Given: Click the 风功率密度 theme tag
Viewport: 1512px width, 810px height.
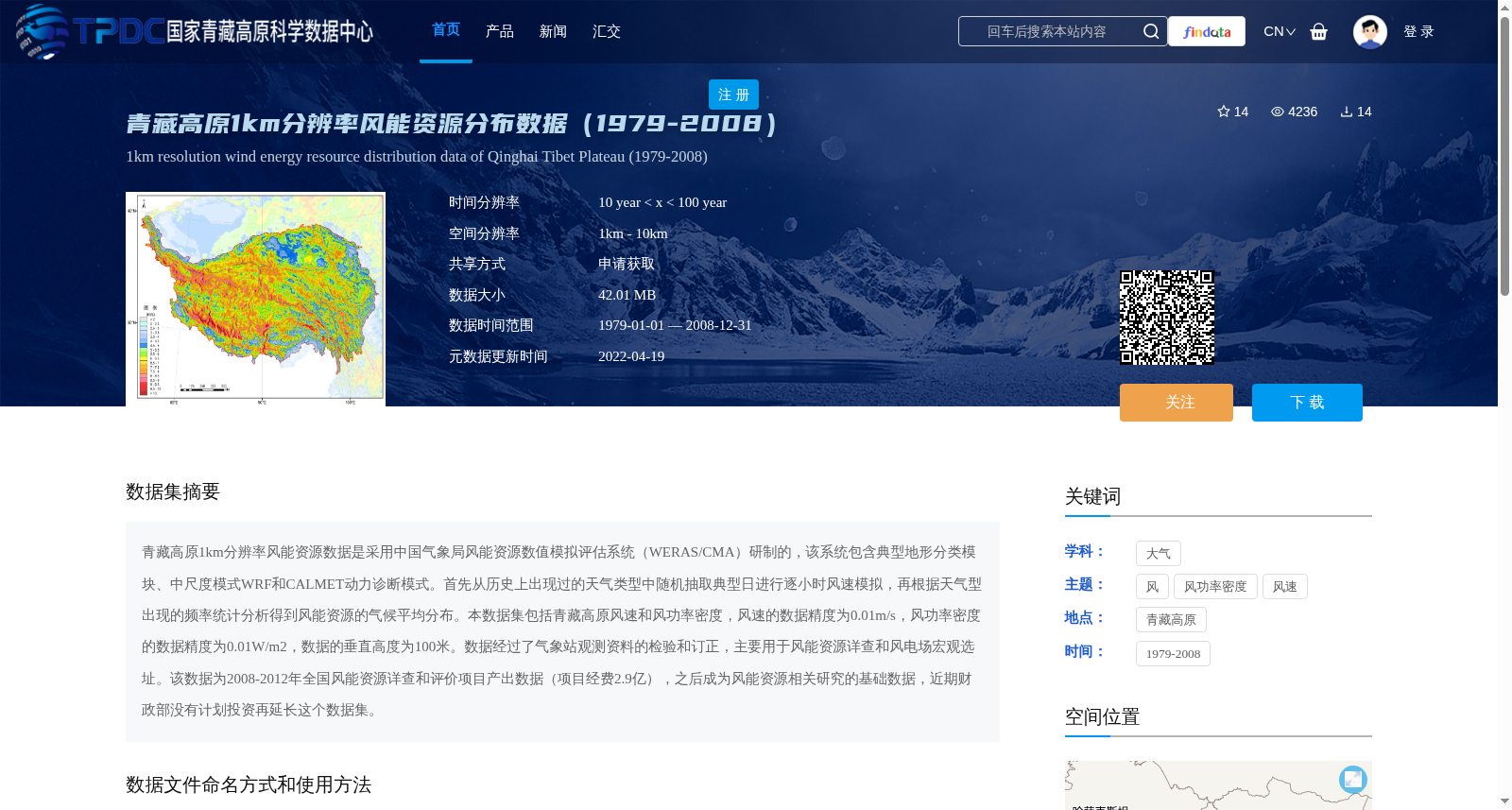Looking at the screenshot, I should coord(1215,587).
